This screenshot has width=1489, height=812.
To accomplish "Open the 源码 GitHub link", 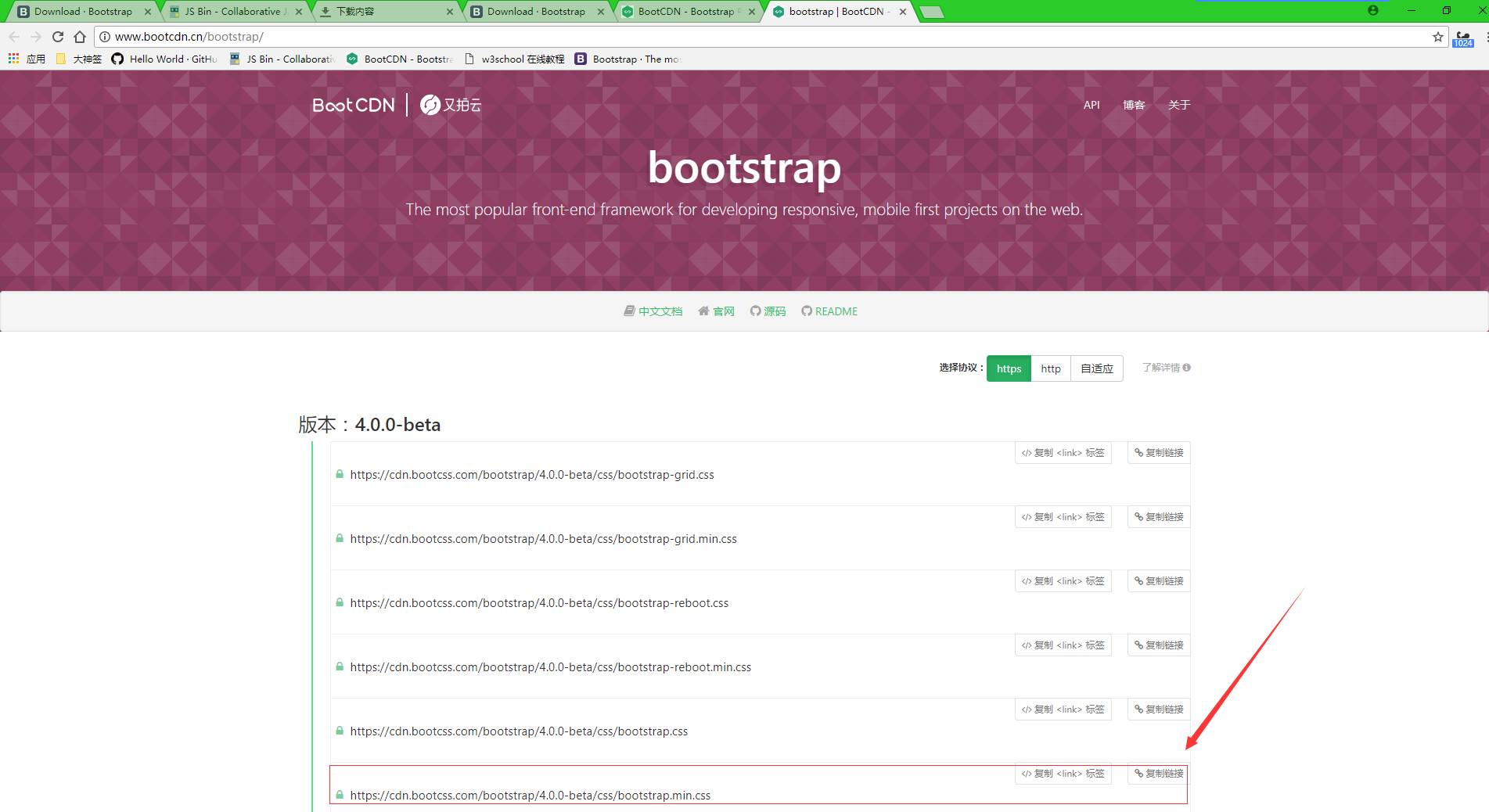I will tap(768, 311).
